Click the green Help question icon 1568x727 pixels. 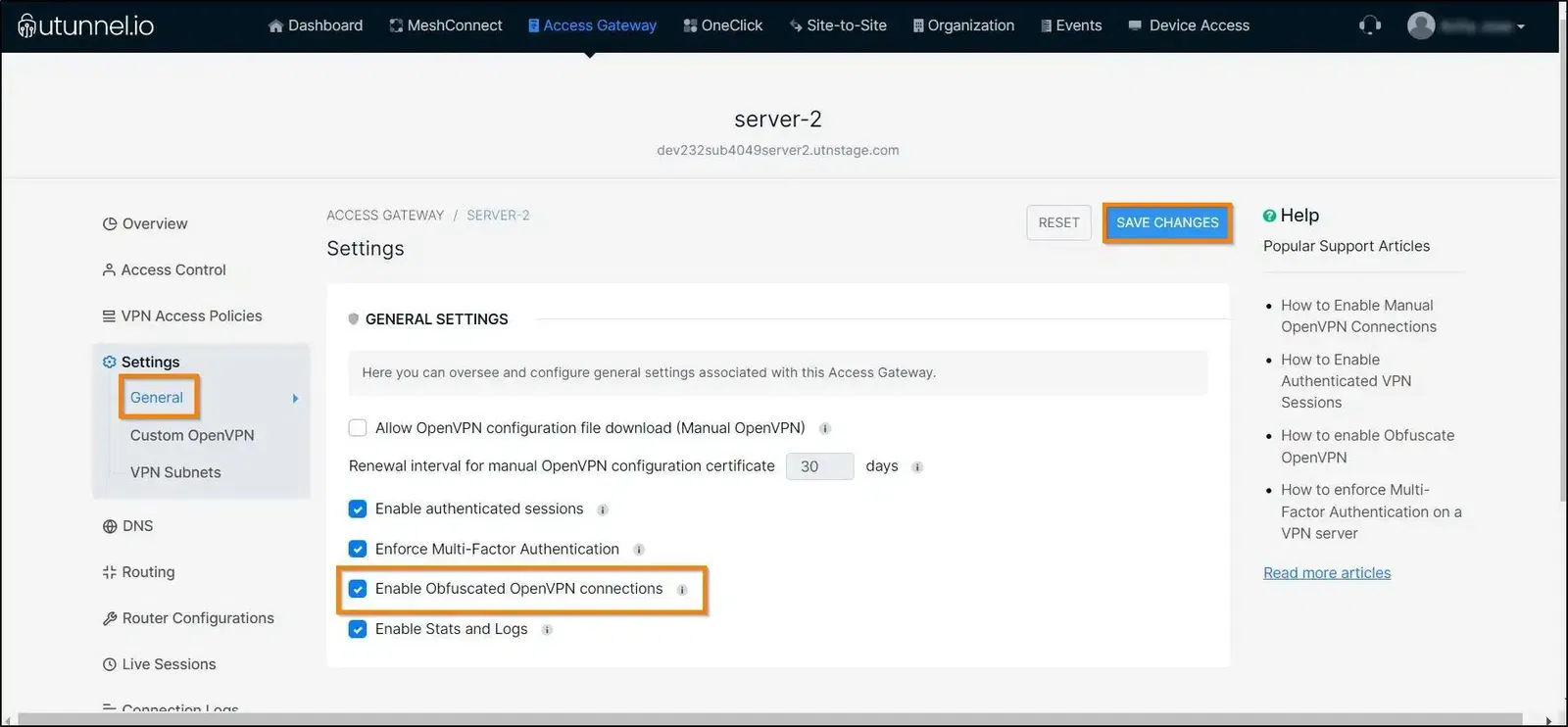[x=1270, y=216]
